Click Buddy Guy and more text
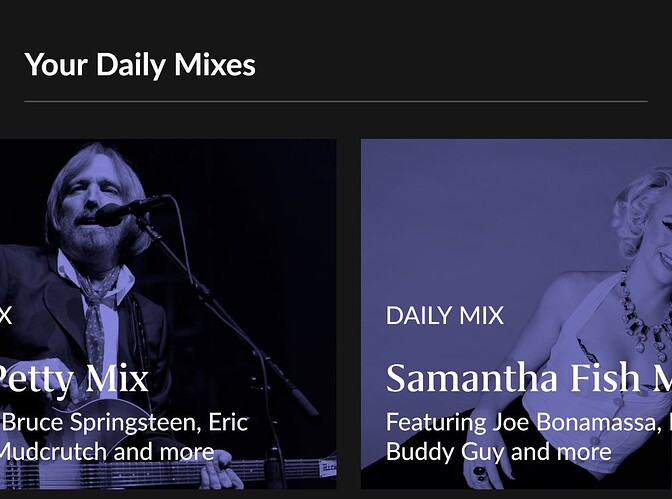This screenshot has width=672, height=499. click(498, 452)
